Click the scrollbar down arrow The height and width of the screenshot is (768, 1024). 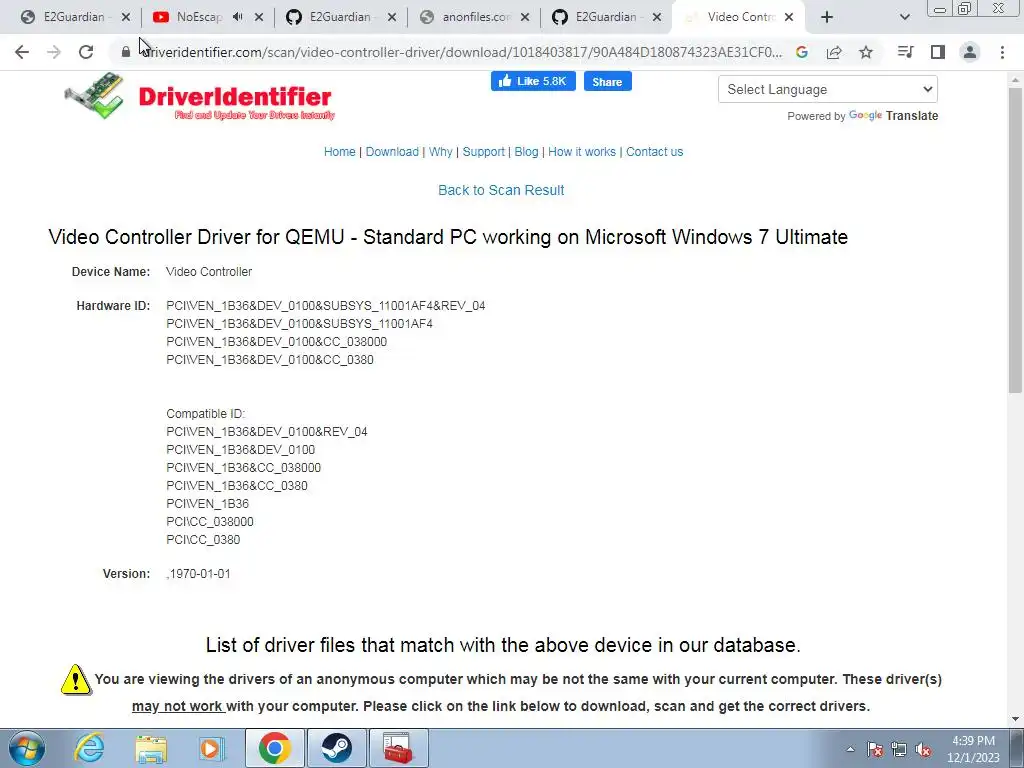pos(1015,720)
